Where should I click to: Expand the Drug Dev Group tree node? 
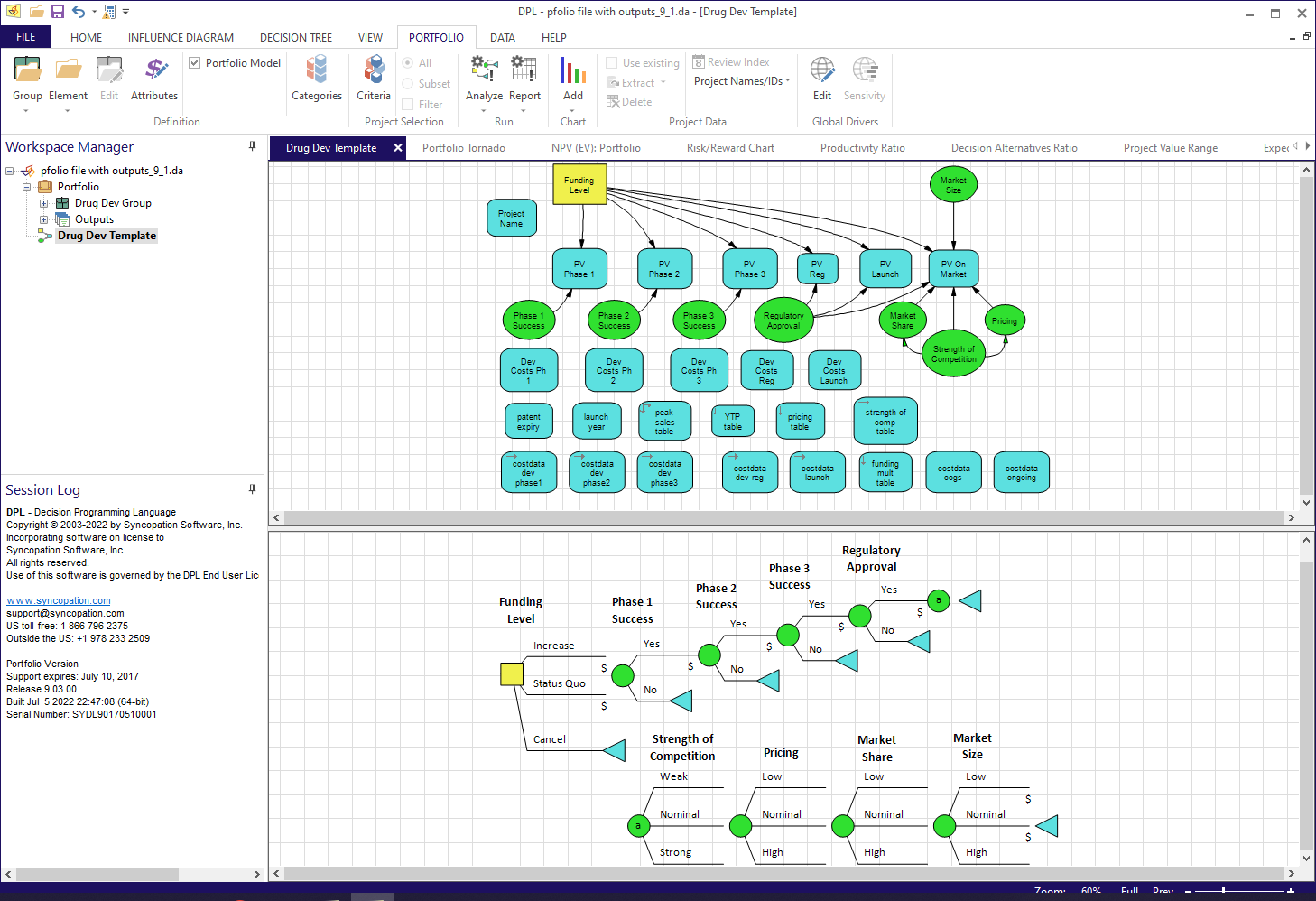point(43,203)
